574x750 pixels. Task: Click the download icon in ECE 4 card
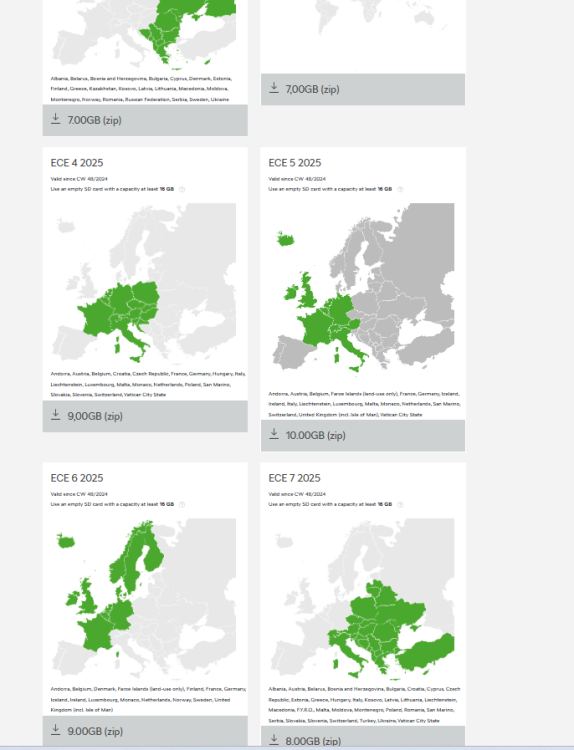coord(55,415)
